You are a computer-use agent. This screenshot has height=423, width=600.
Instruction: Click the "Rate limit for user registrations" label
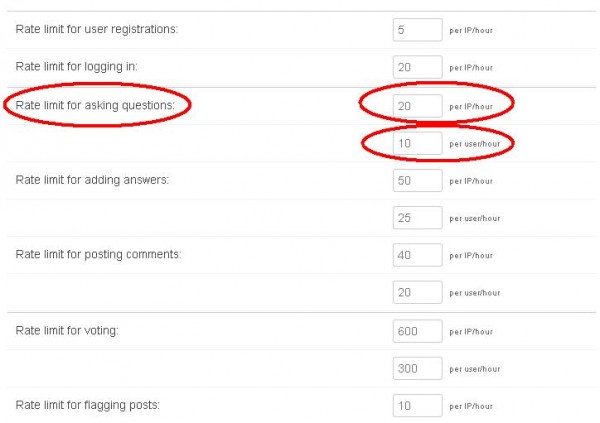point(96,29)
